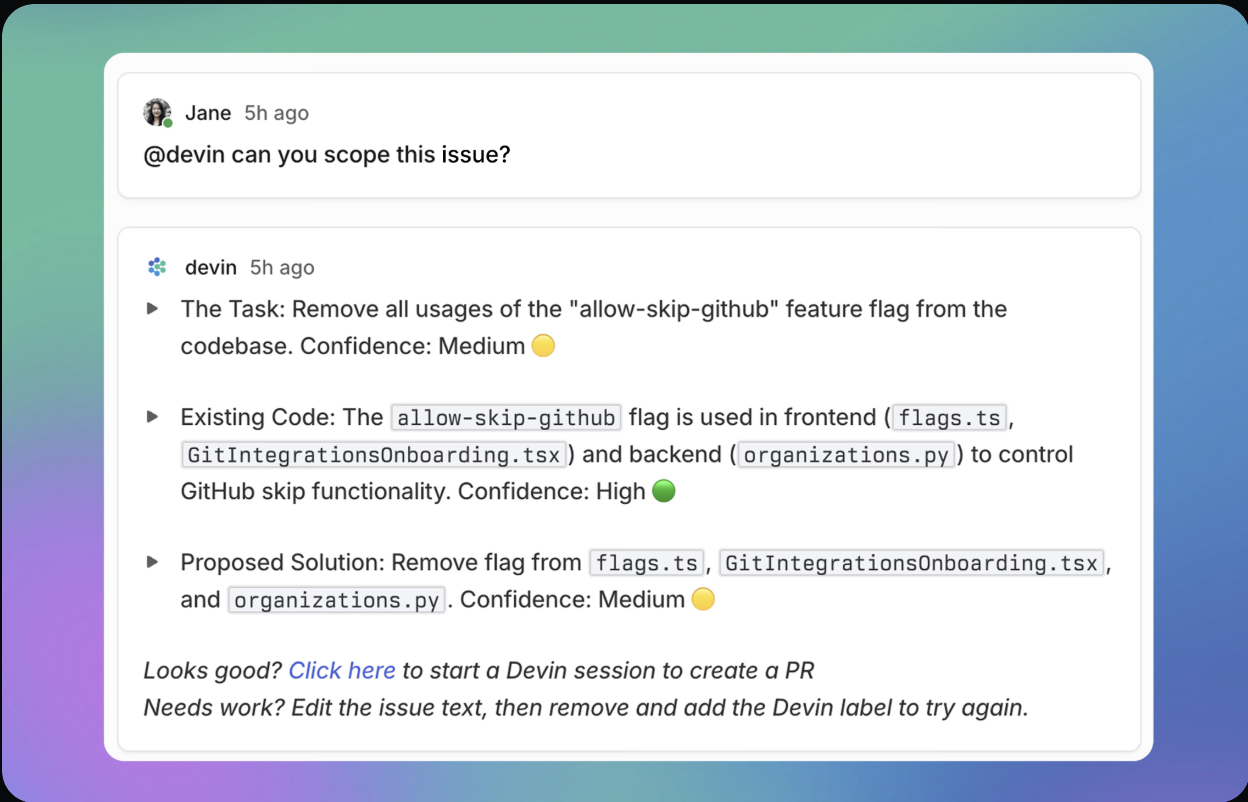
Task: Click the green High confidence circle
Action: [664, 491]
